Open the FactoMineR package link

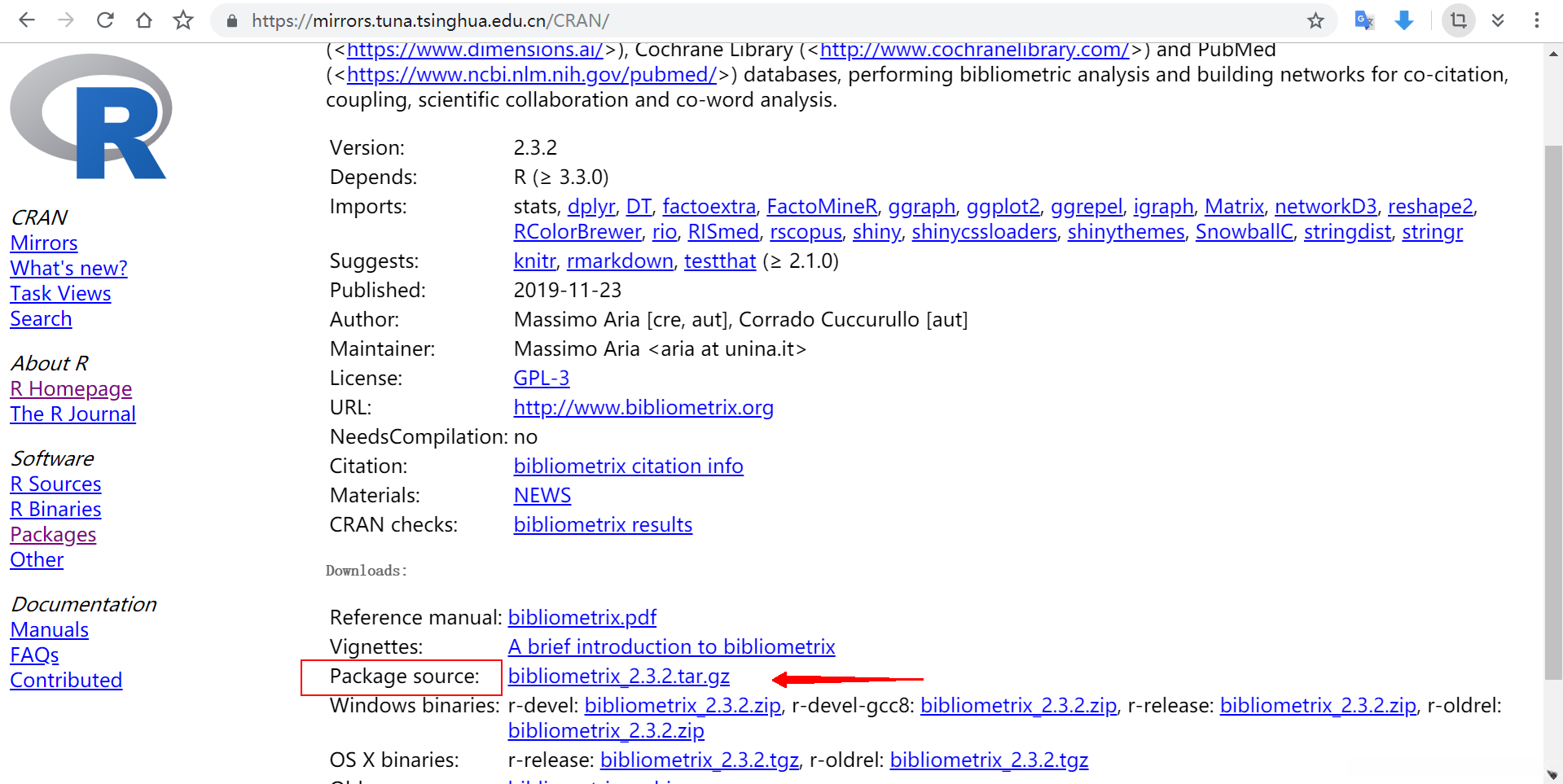coord(822,207)
